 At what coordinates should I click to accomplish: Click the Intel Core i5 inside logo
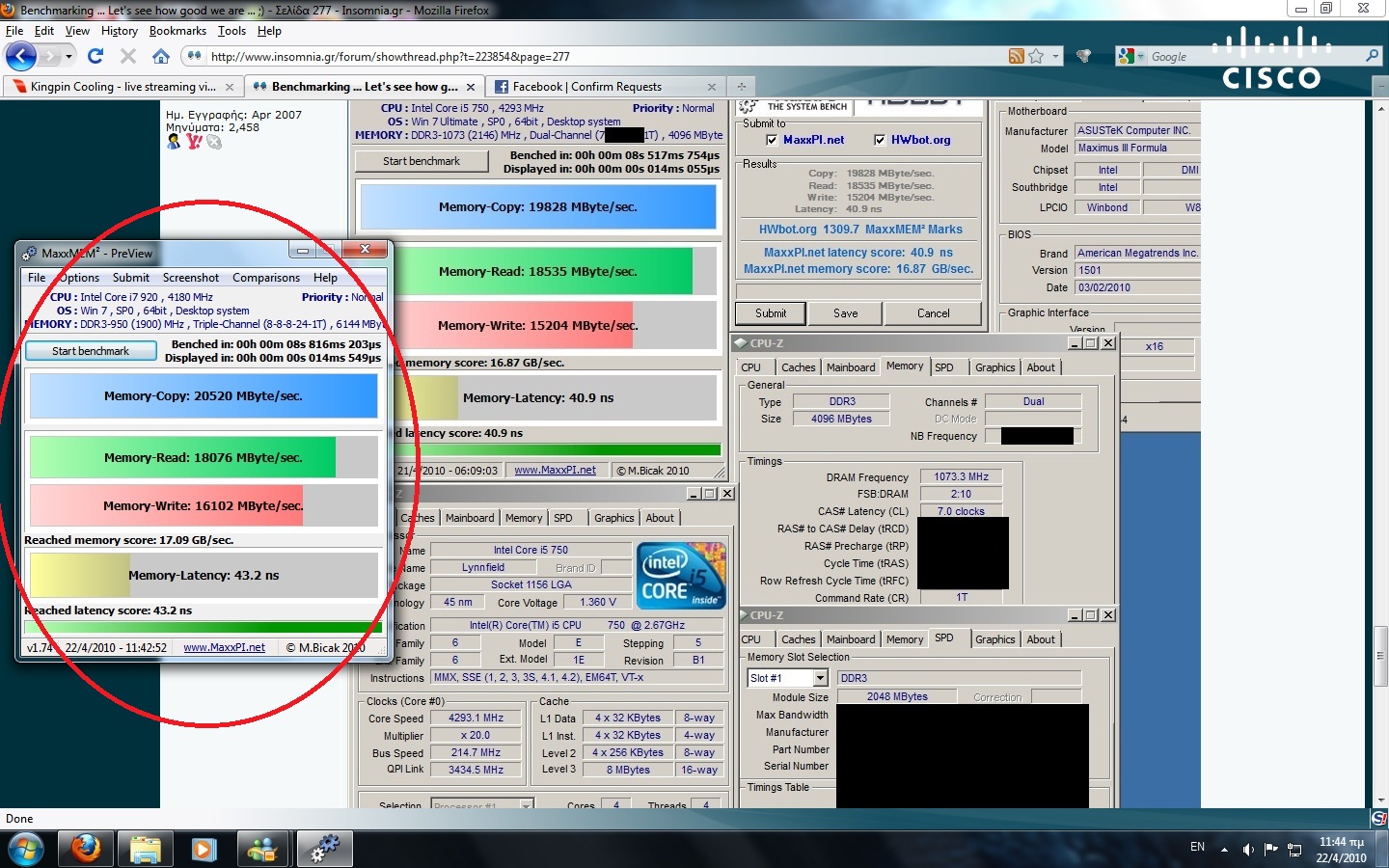tap(680, 576)
